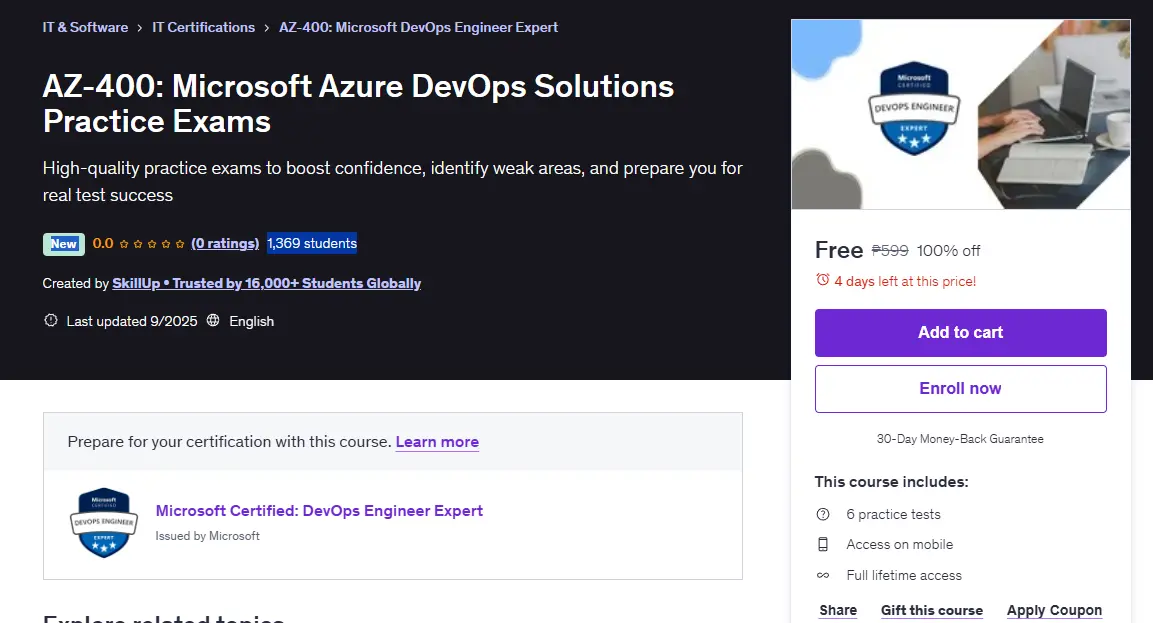Viewport: 1153px width, 623px height.
Task: Click the Free price label
Action: pos(839,250)
